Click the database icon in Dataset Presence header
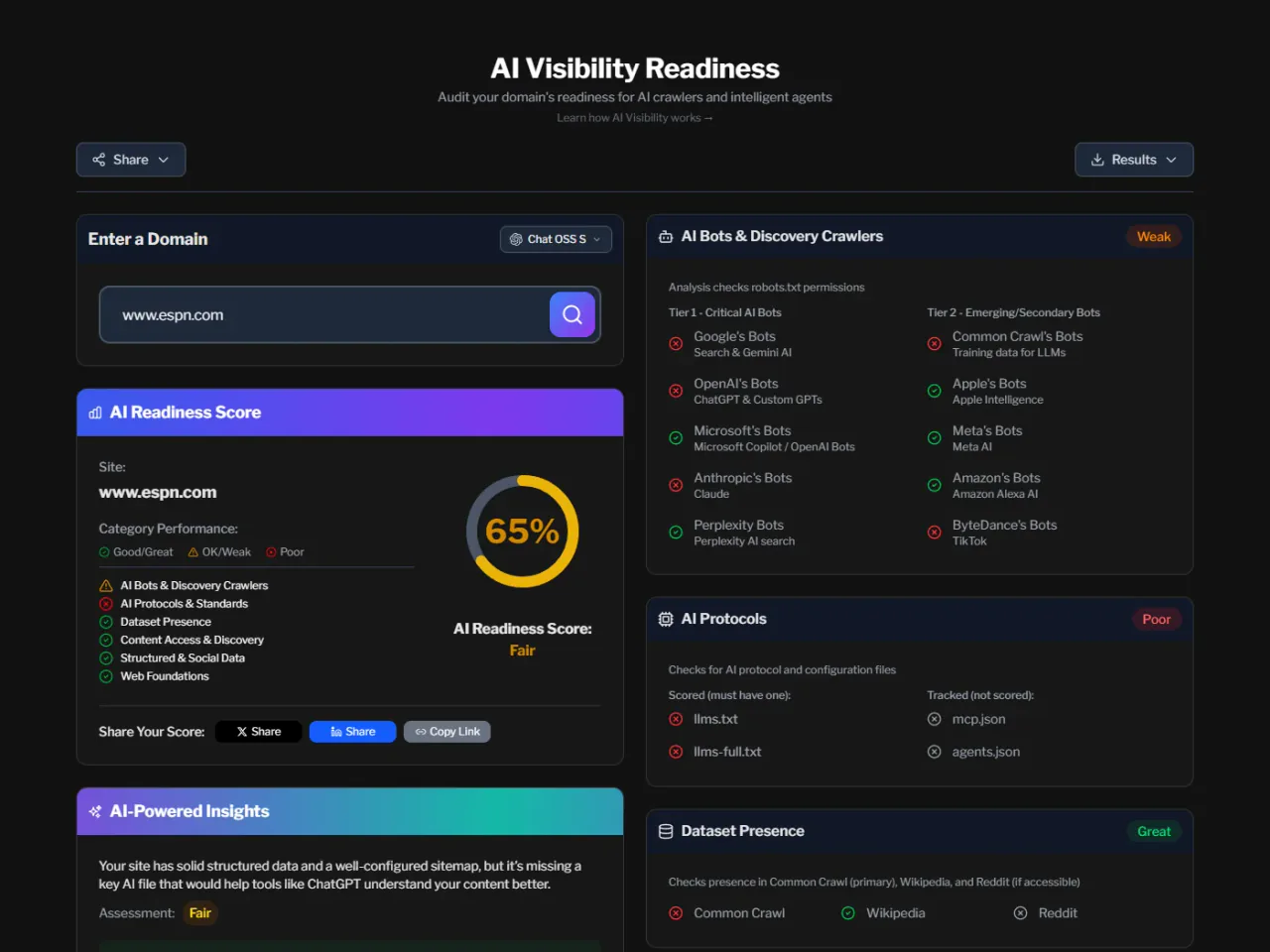This screenshot has width=1270, height=952. tap(665, 831)
